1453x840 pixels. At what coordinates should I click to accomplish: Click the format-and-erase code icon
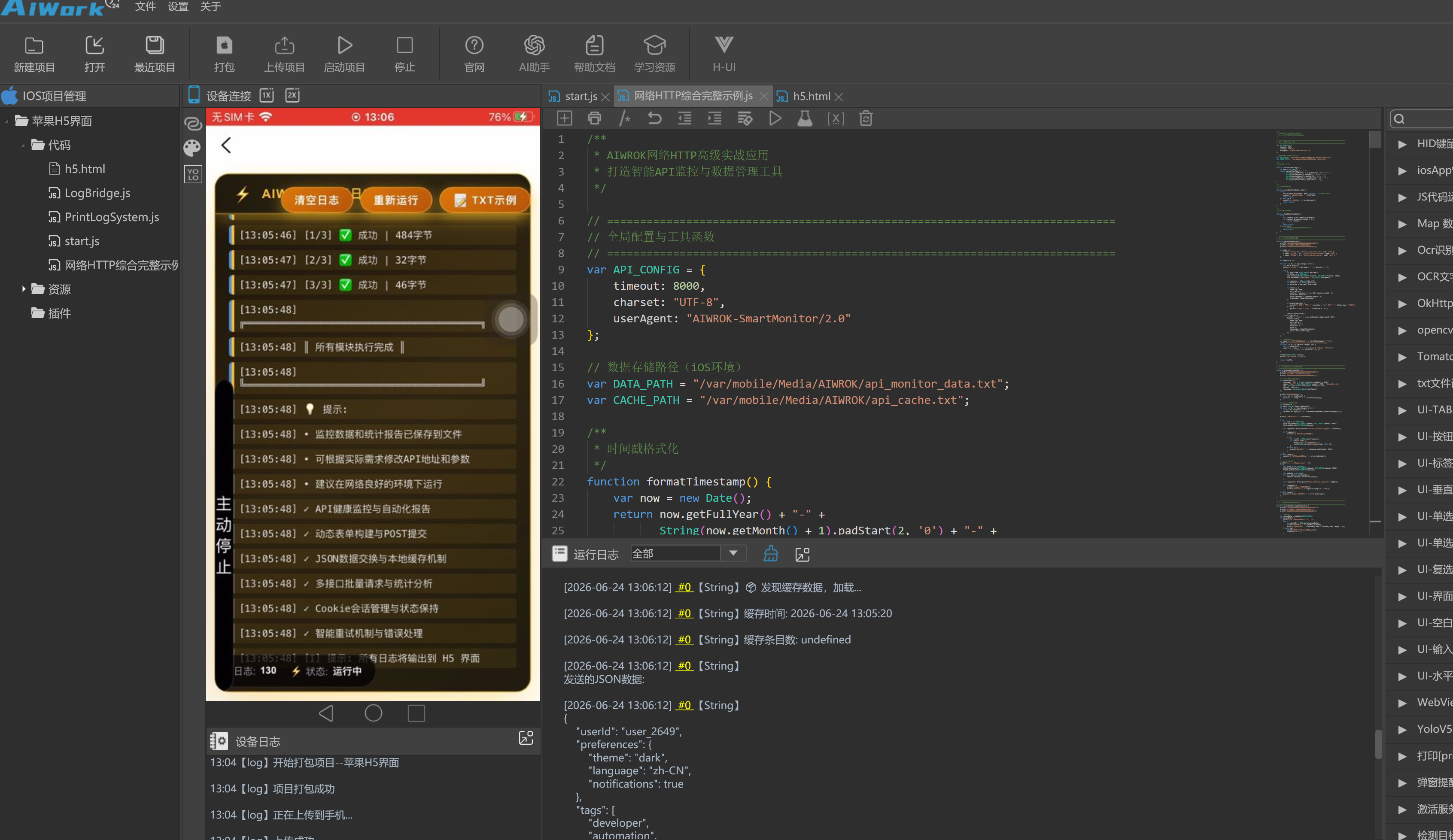745,119
